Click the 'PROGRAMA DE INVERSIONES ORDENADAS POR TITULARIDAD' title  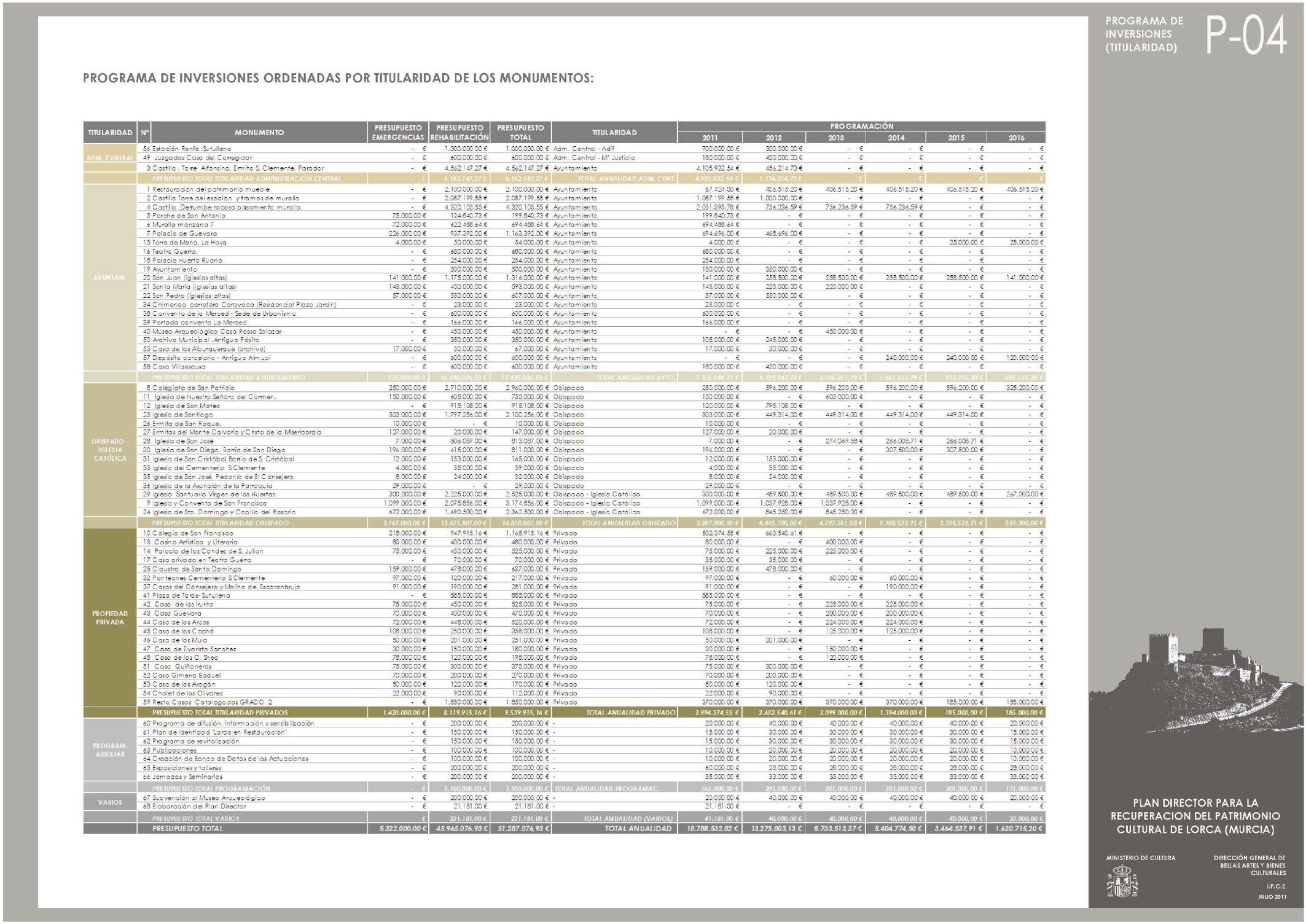pos(338,78)
